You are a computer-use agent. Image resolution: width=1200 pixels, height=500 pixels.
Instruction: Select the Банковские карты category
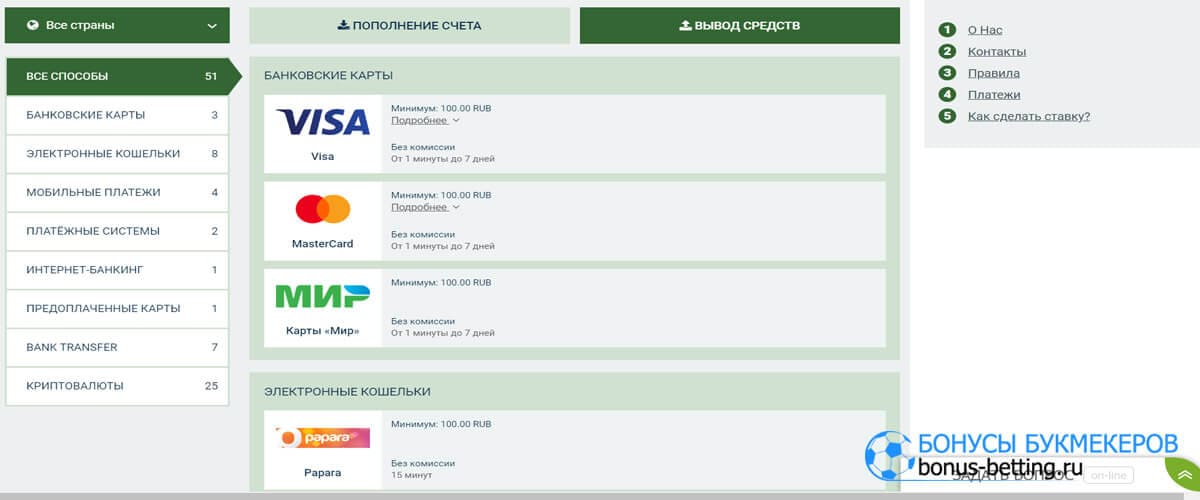point(117,115)
